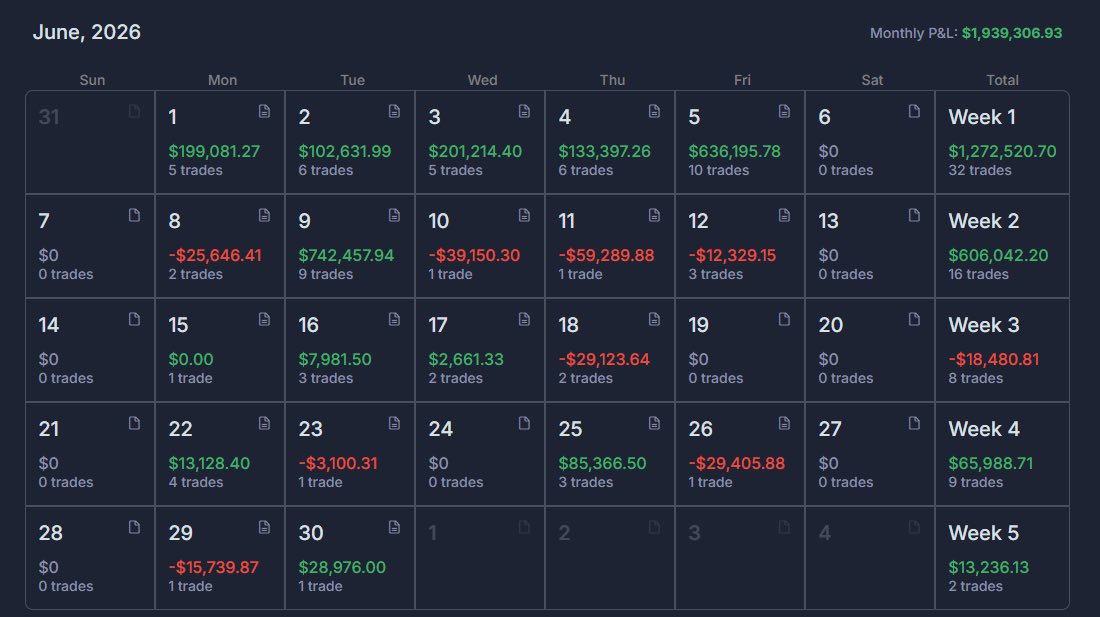
Task: Open the note icon on June 29
Action: pyautogui.click(x=264, y=527)
